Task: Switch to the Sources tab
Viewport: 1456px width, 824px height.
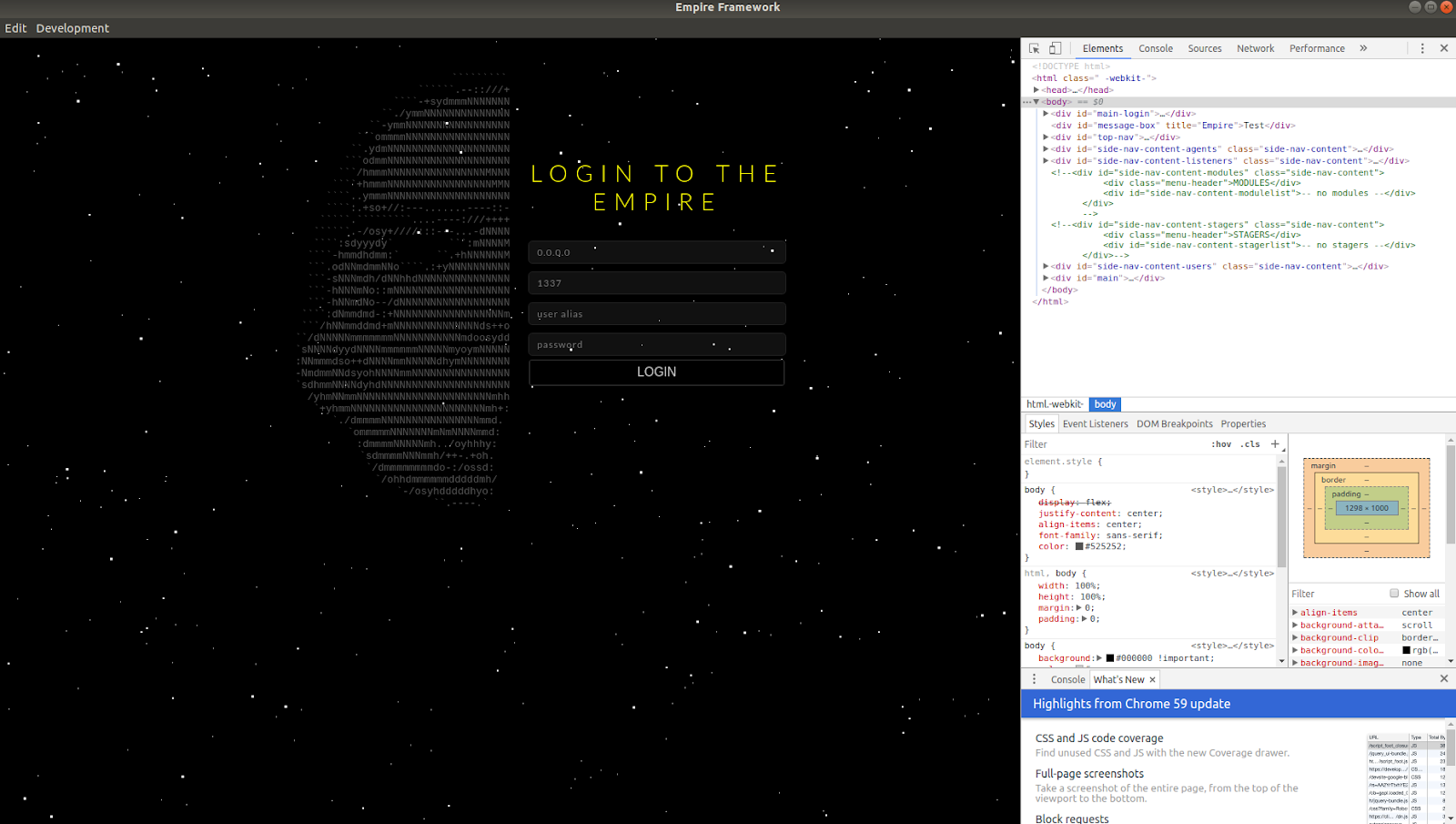Action: 1205,48
